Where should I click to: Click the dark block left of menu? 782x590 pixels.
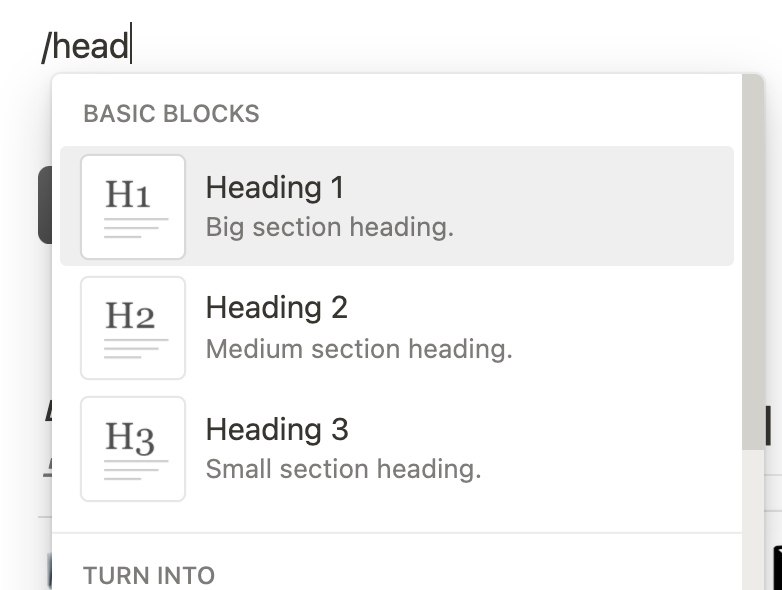click(45, 205)
